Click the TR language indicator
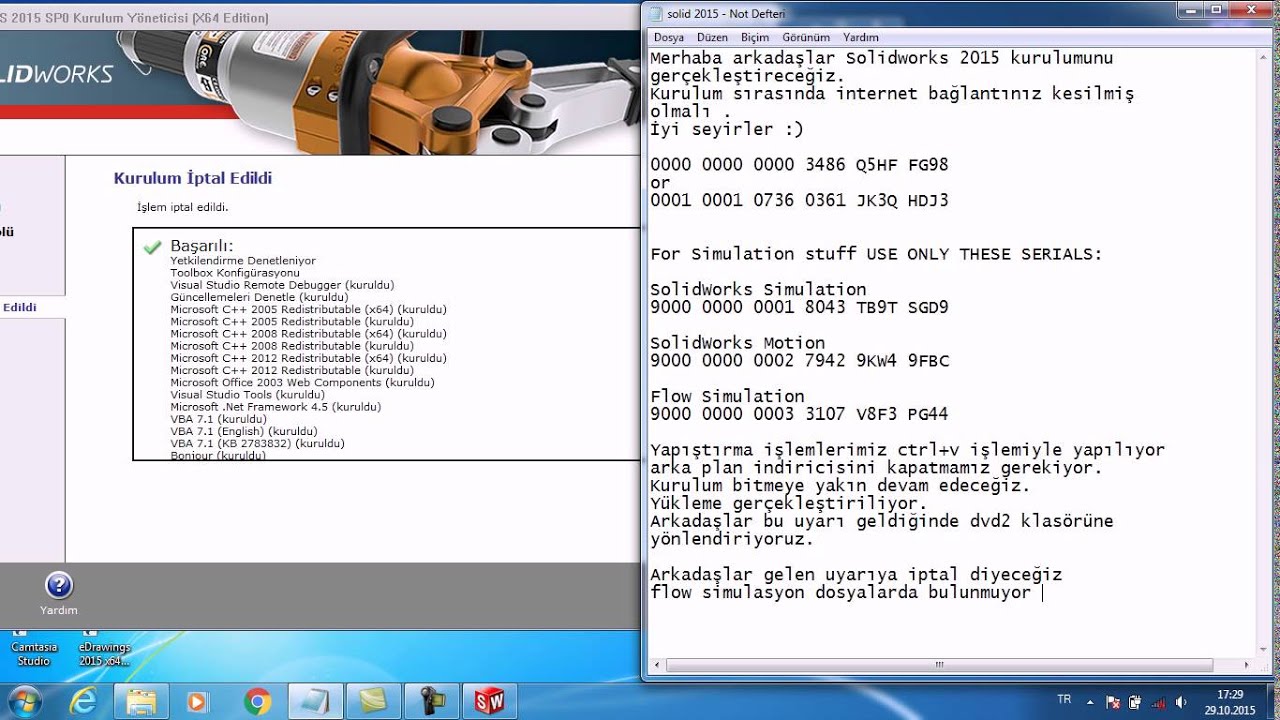Image resolution: width=1280 pixels, height=720 pixels. pos(1065,698)
